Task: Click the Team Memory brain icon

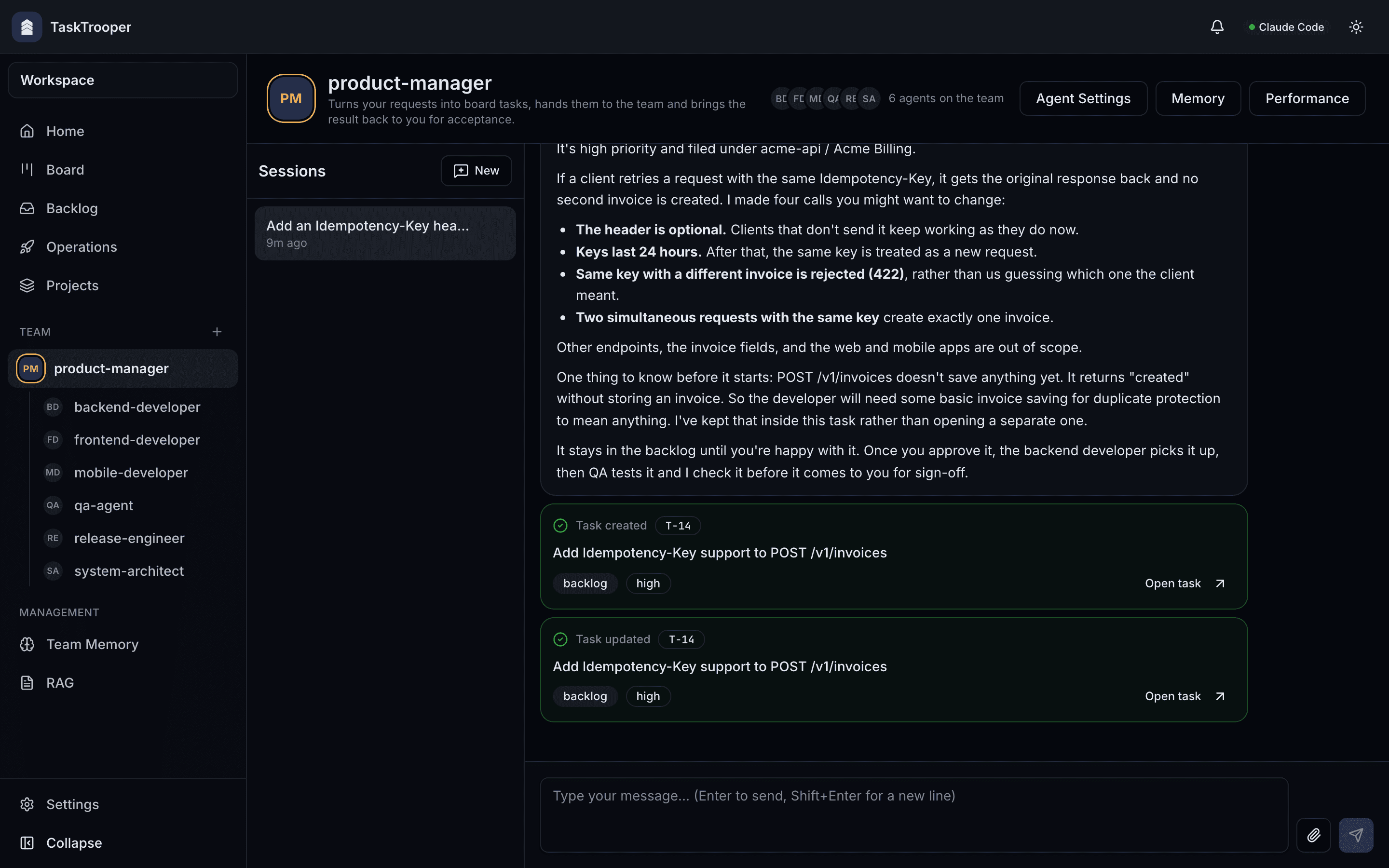Action: click(x=27, y=644)
